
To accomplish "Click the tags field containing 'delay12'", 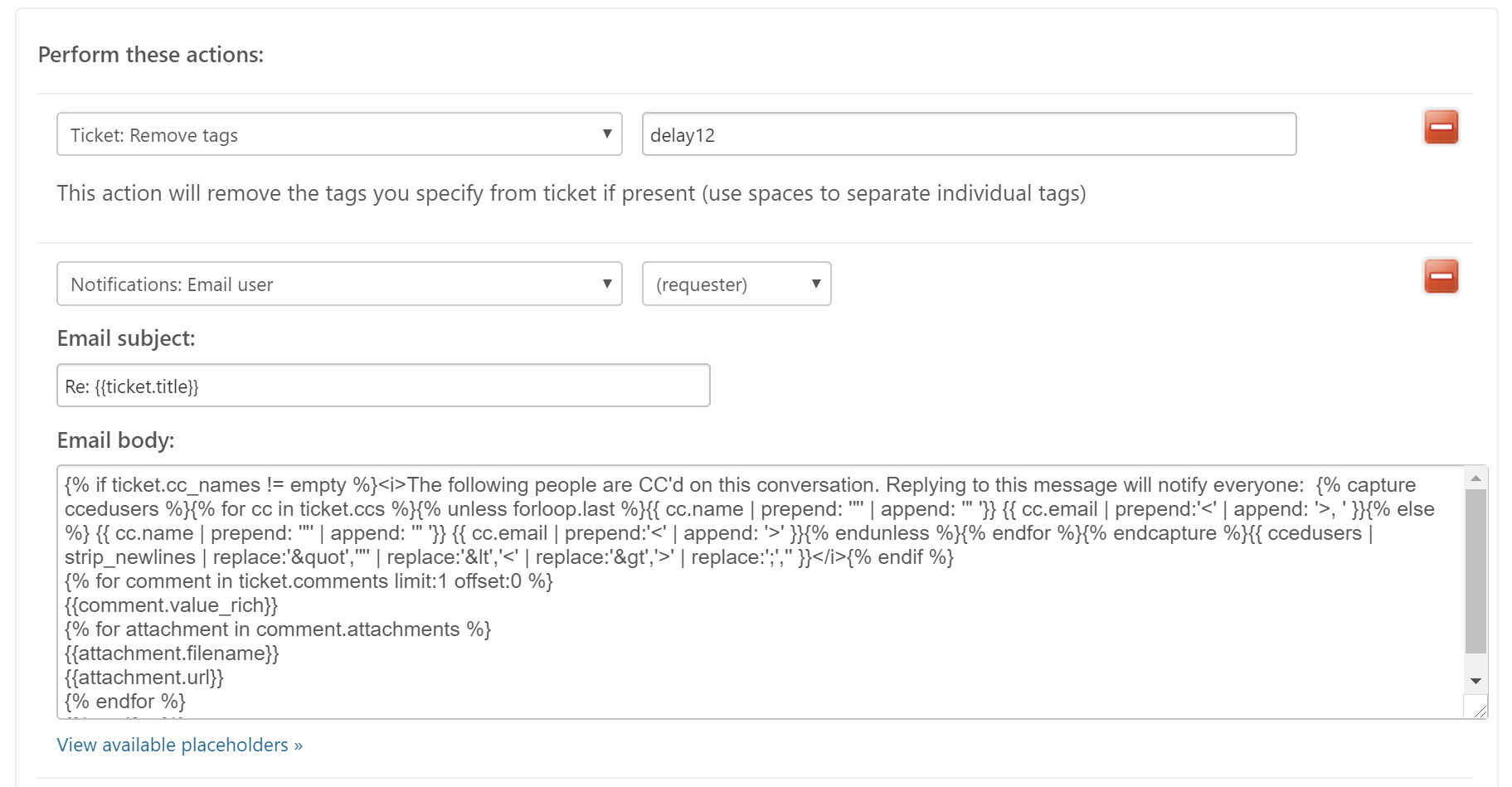I will (x=968, y=134).
